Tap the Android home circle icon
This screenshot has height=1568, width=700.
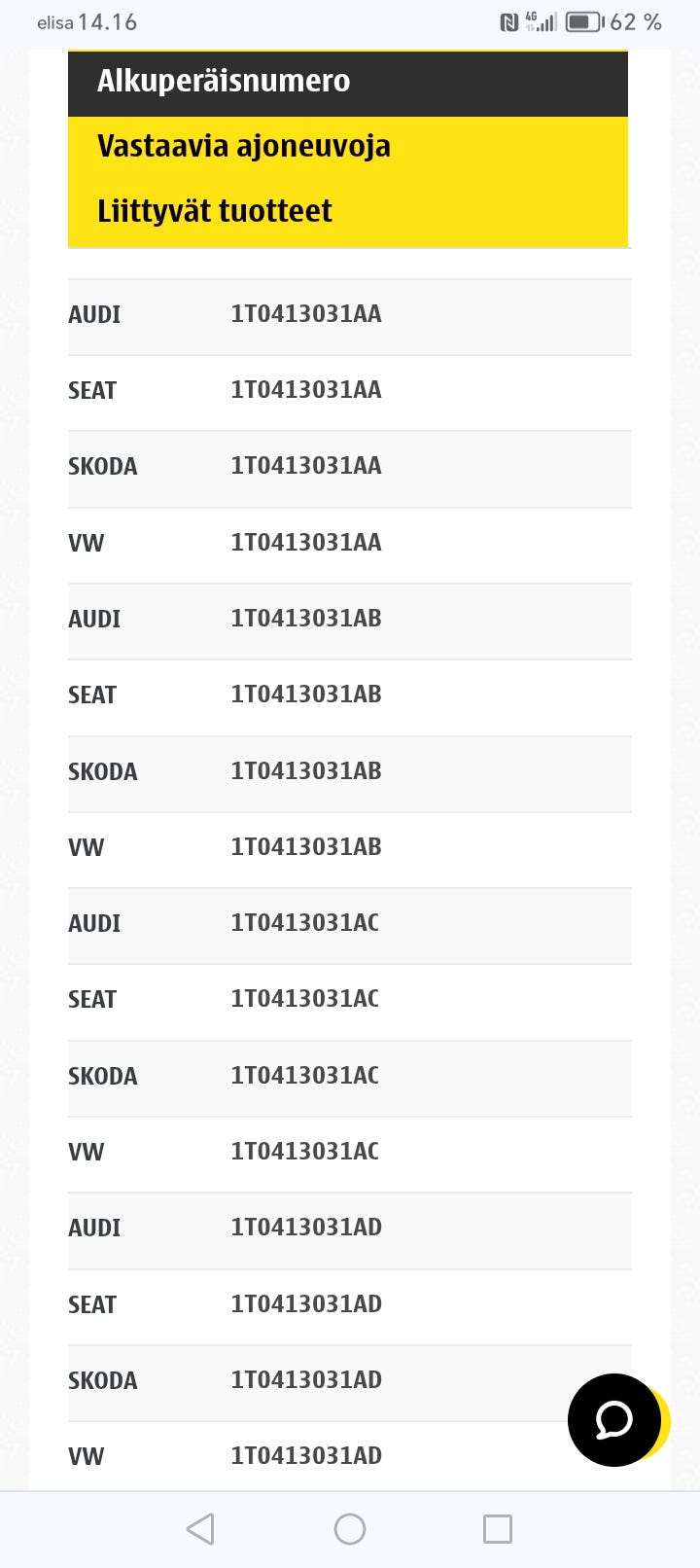(x=350, y=1528)
